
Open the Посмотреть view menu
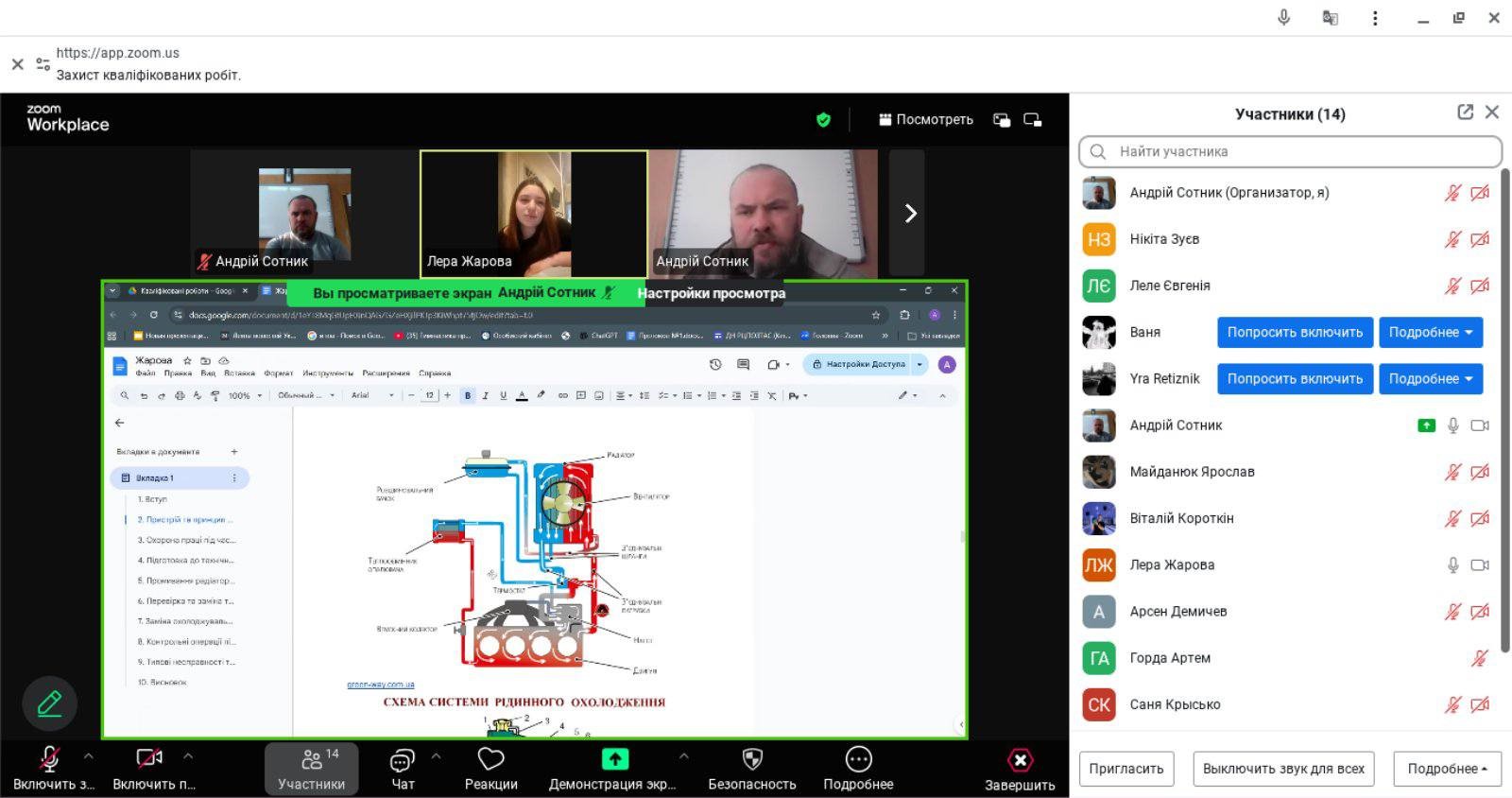coord(925,120)
